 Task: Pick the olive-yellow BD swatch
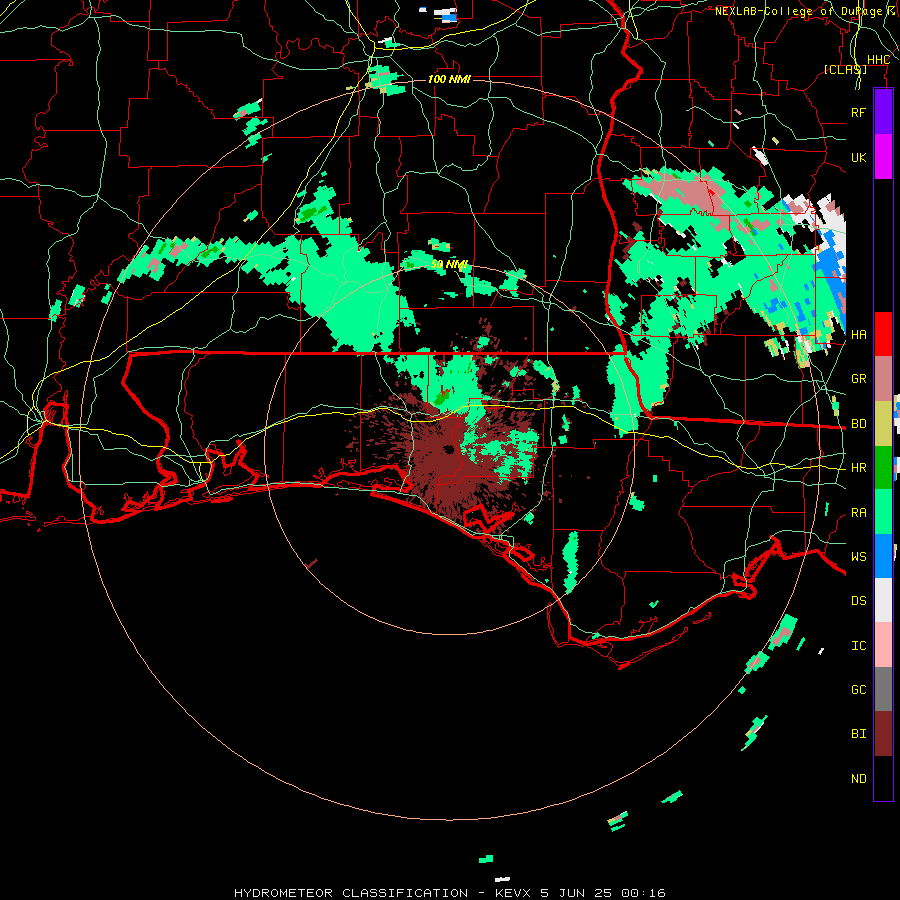pos(883,423)
